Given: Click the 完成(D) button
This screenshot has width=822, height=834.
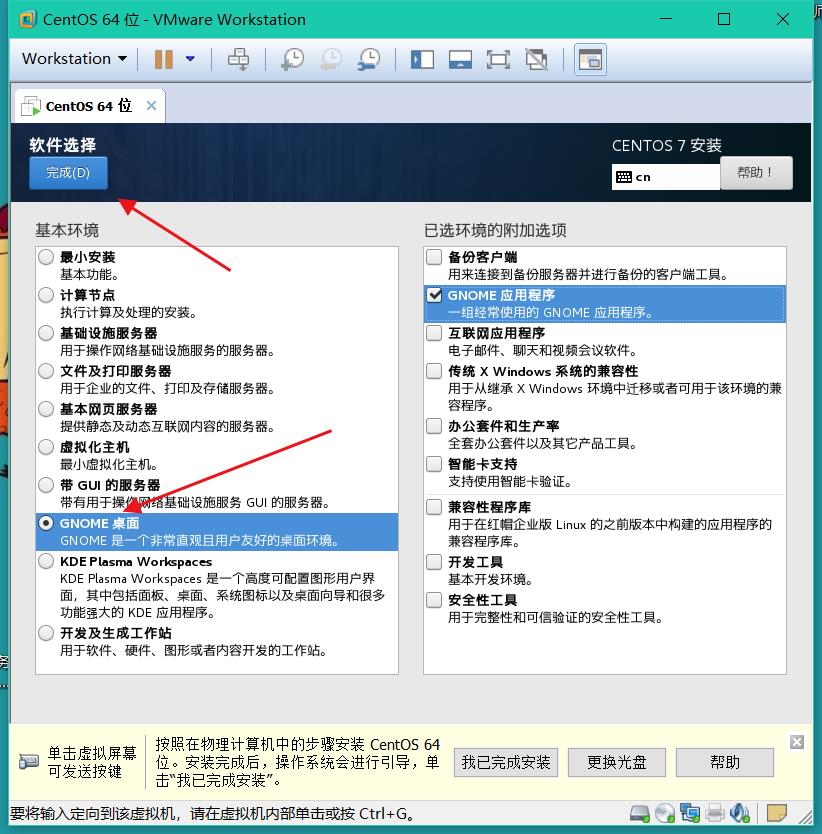Looking at the screenshot, I should point(68,173).
